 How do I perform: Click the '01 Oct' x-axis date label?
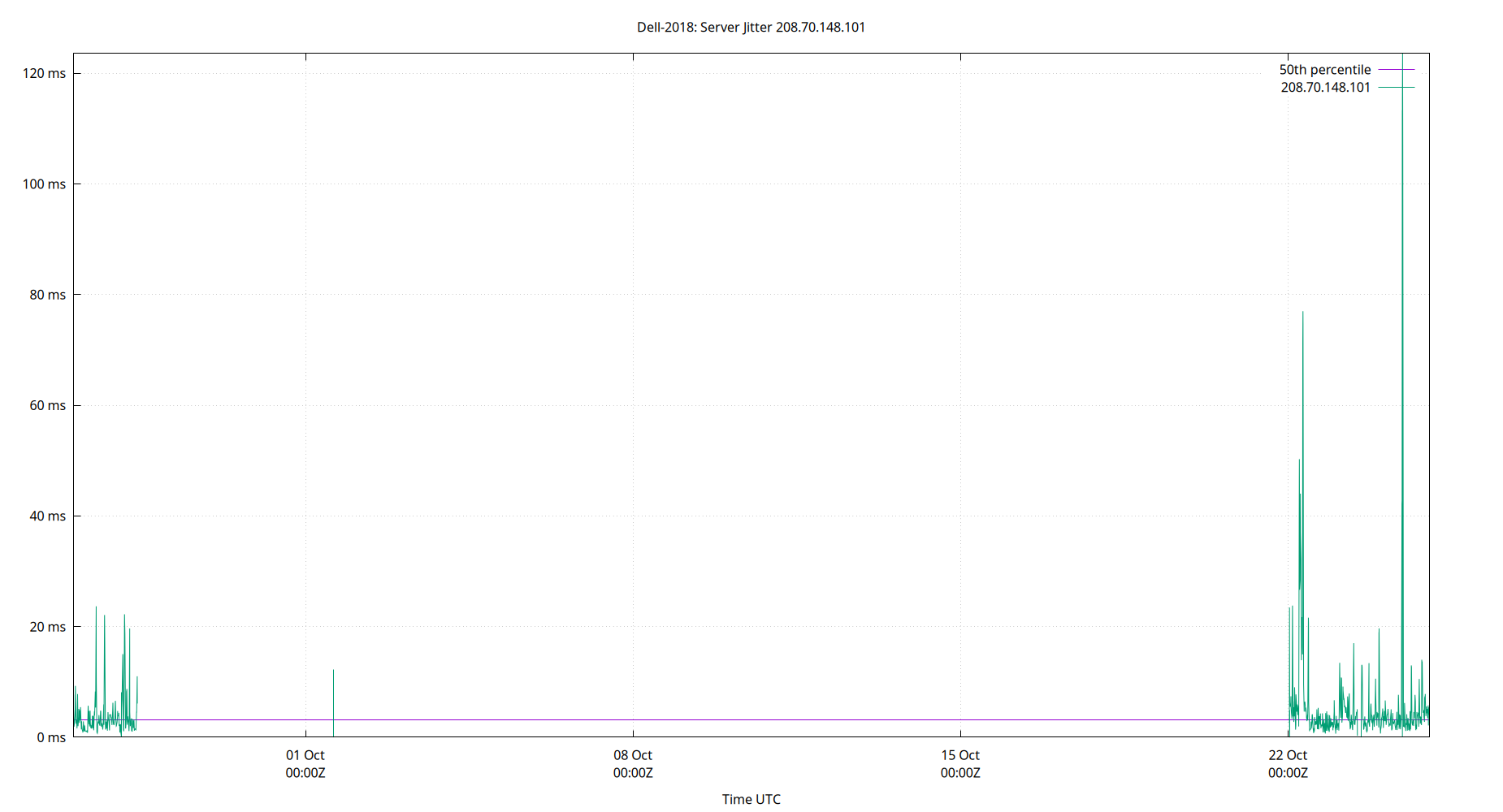click(305, 755)
